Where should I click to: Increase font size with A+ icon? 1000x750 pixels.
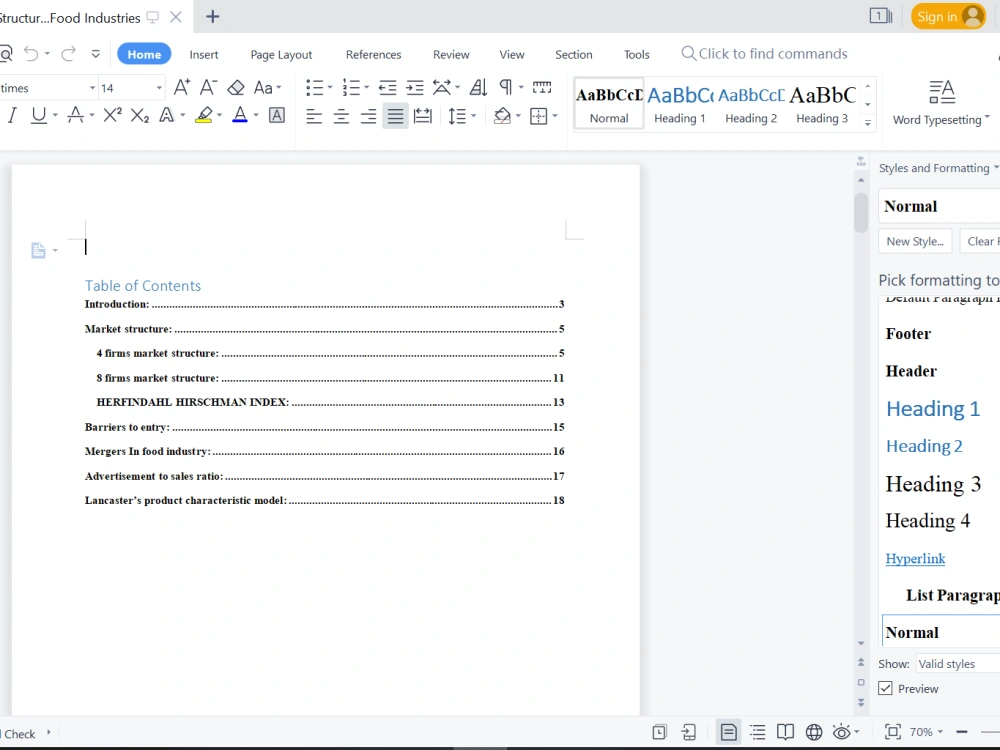click(182, 87)
